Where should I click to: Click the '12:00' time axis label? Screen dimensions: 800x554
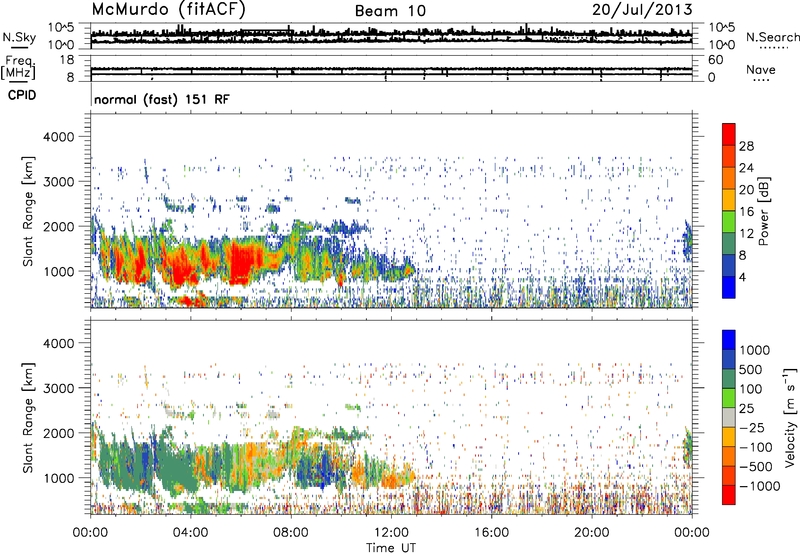391,533
